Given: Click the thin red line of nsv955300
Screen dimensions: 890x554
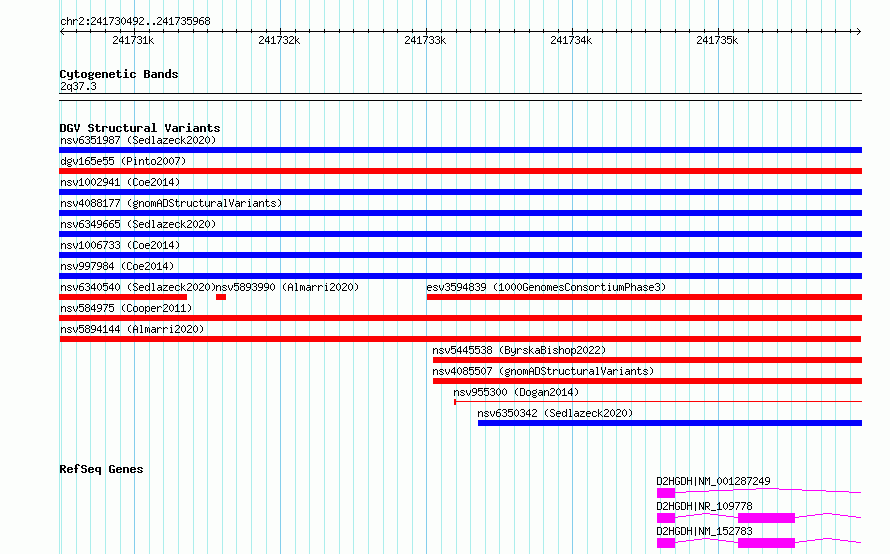Looking at the screenshot, I should coord(658,402).
